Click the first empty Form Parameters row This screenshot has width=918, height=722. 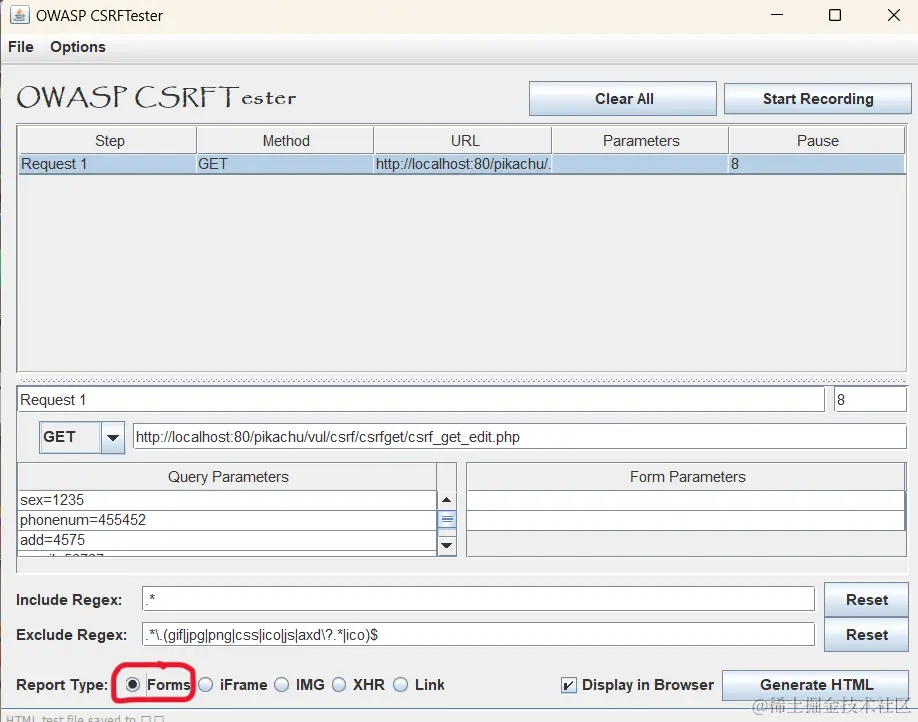click(x=686, y=500)
